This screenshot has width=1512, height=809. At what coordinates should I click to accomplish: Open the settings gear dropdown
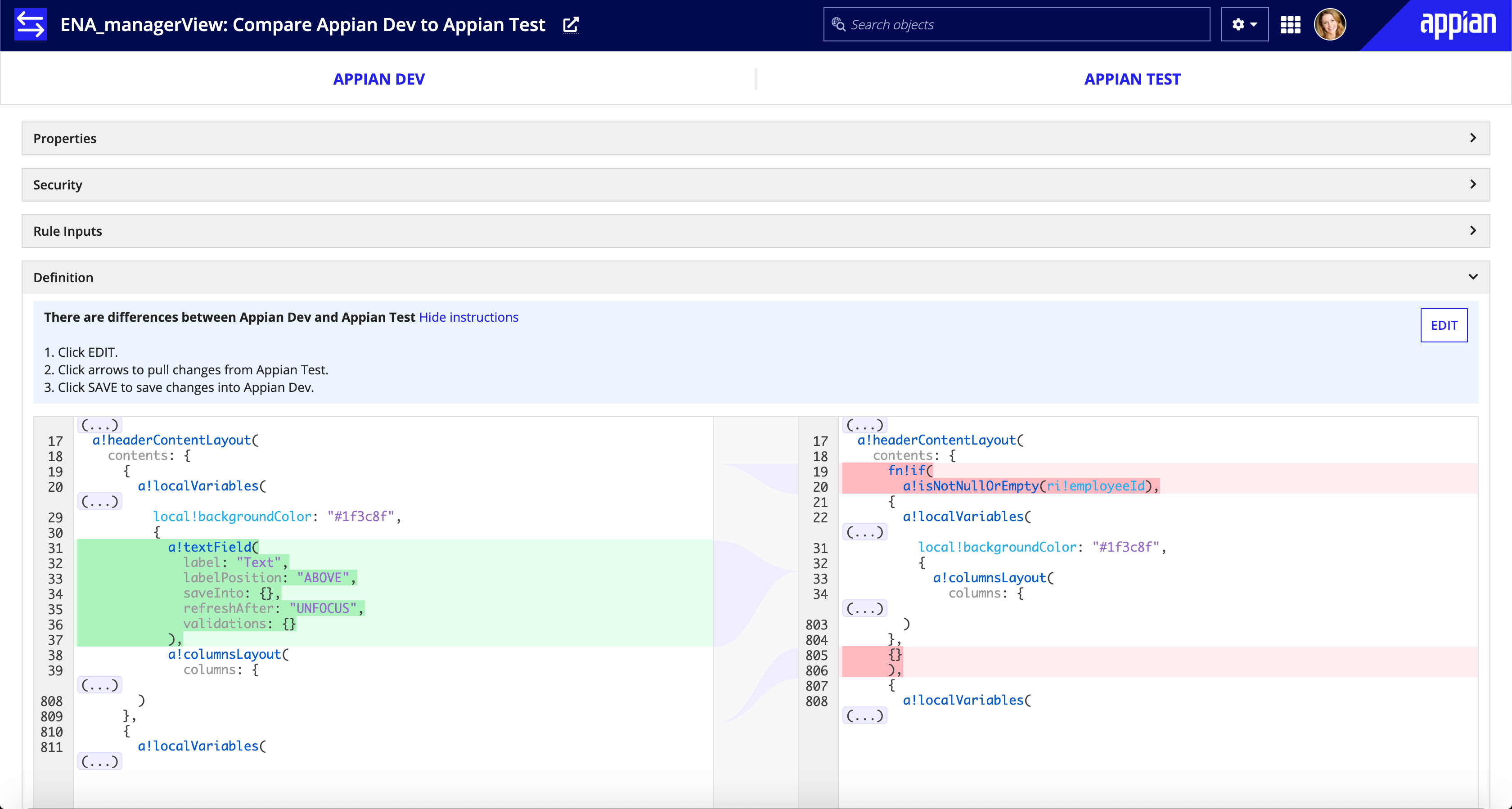(x=1244, y=25)
